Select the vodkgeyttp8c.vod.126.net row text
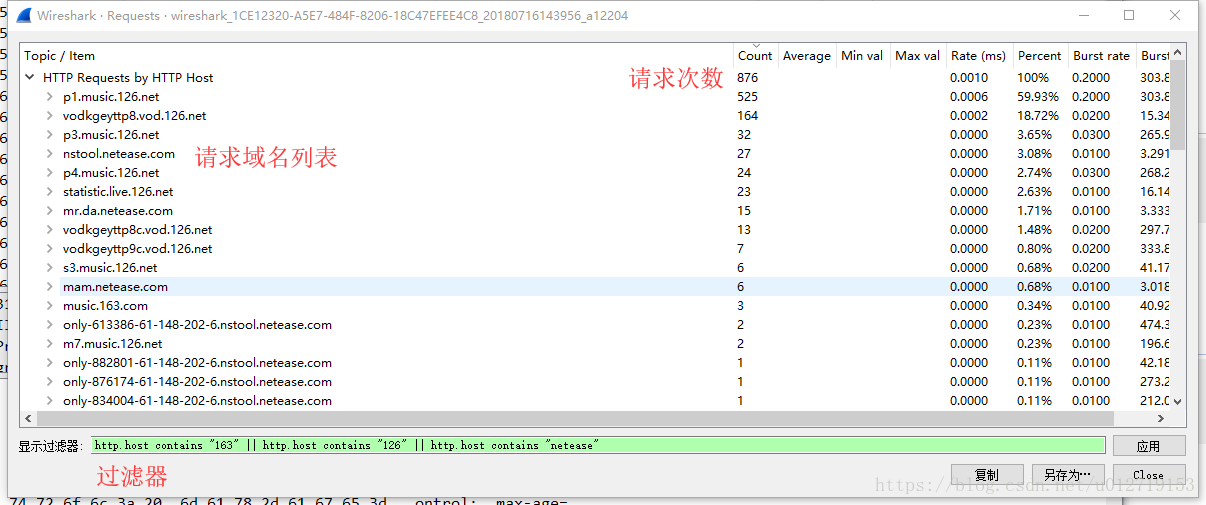Viewport: 1206px width, 505px height. pos(137,230)
